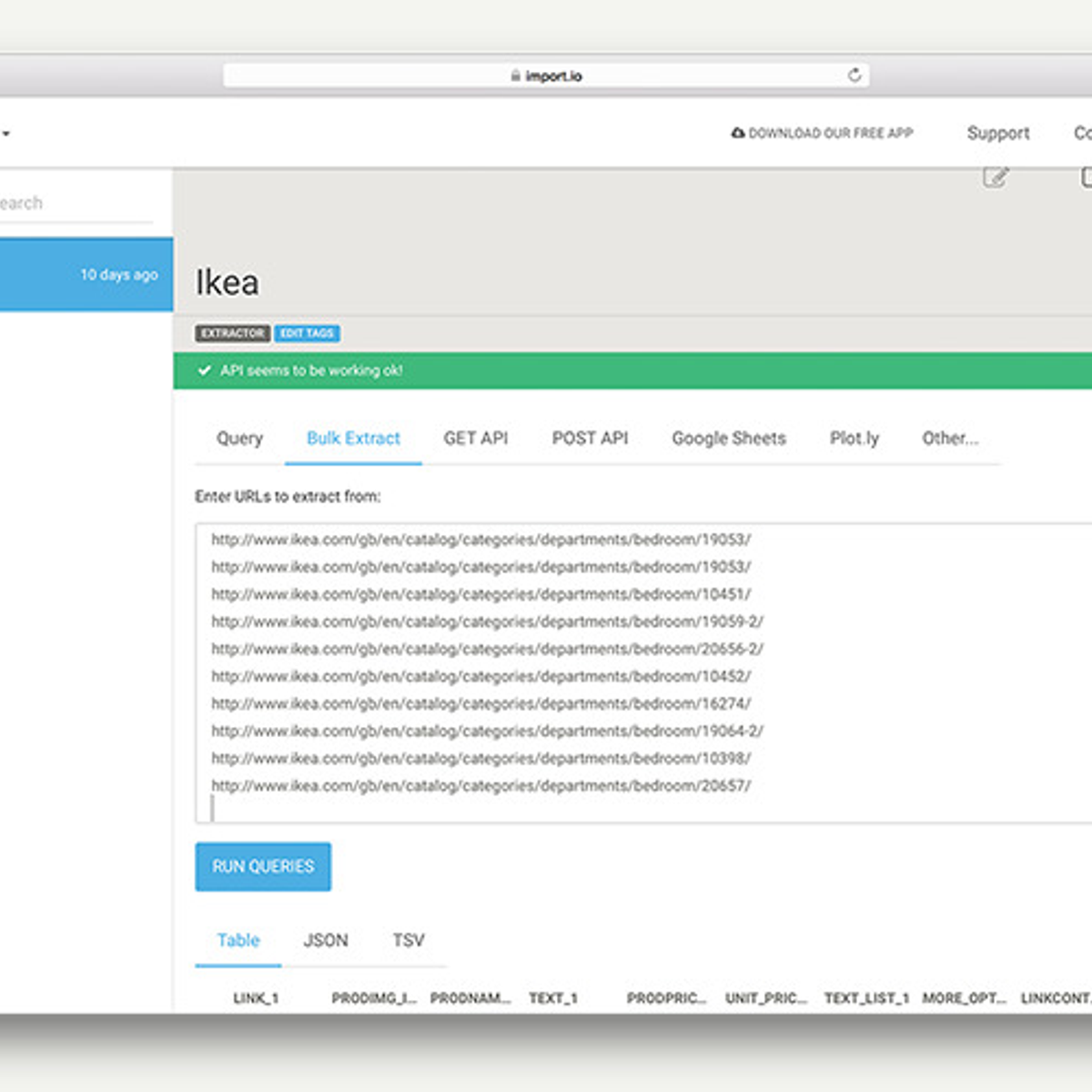Reload the page with the refresh icon

tap(854, 75)
